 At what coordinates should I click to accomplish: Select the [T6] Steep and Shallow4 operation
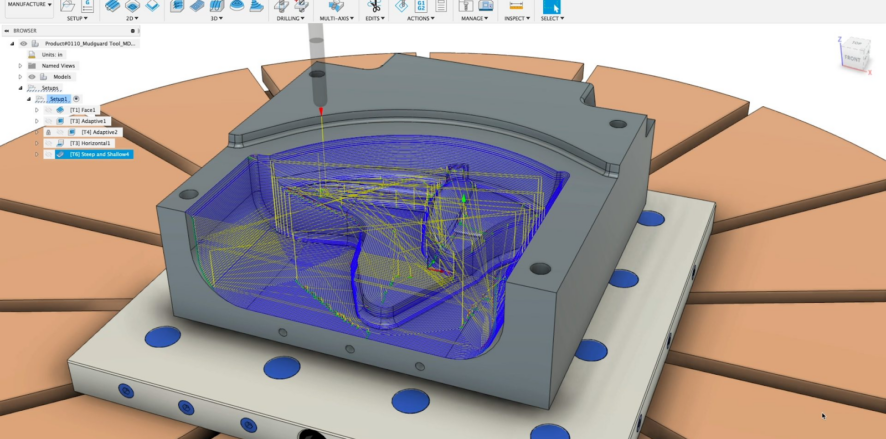click(100, 154)
